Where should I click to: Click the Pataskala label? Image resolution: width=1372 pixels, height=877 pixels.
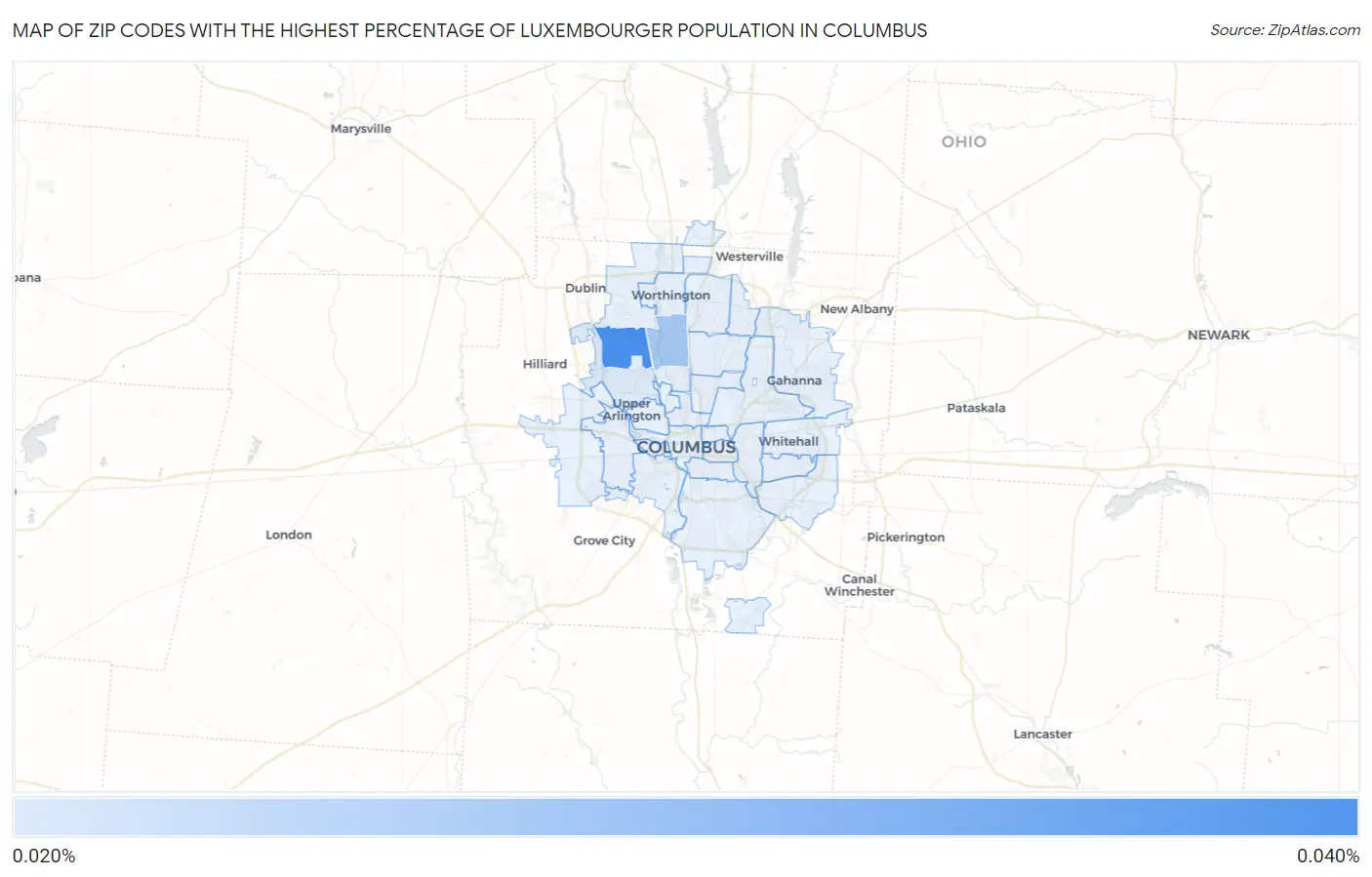[x=976, y=408]
